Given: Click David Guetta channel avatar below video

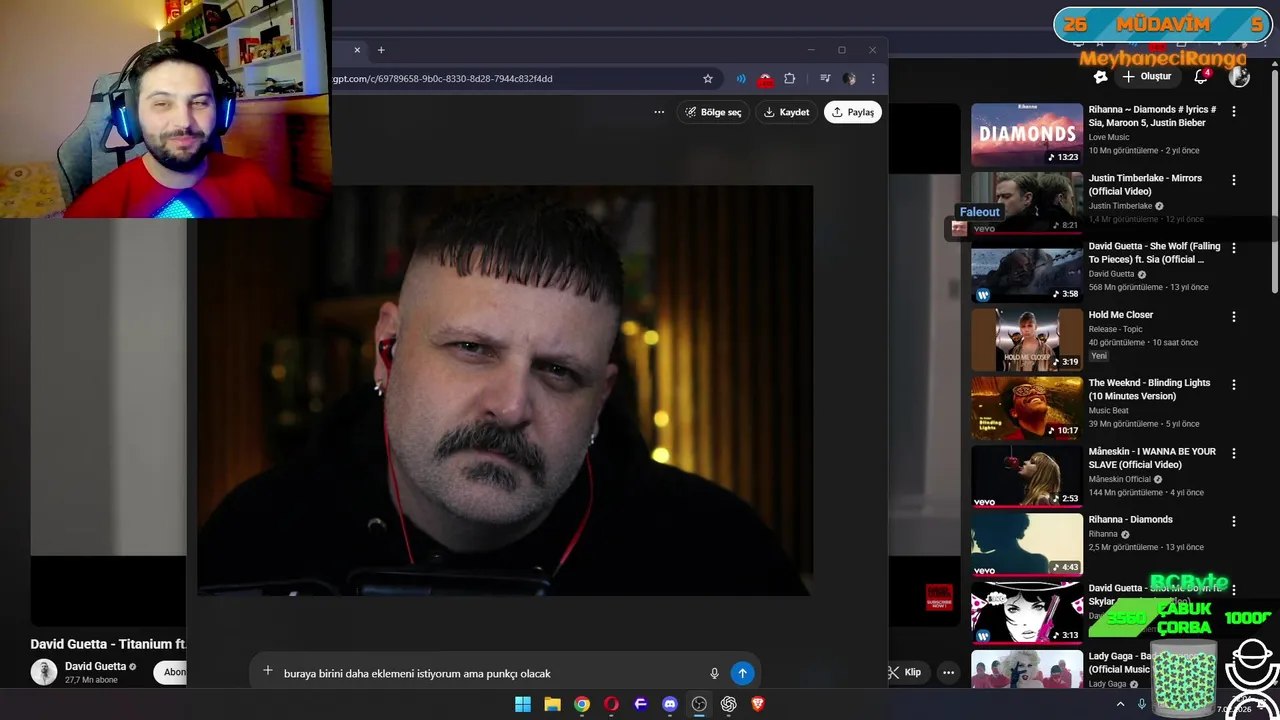Looking at the screenshot, I should pos(44,672).
